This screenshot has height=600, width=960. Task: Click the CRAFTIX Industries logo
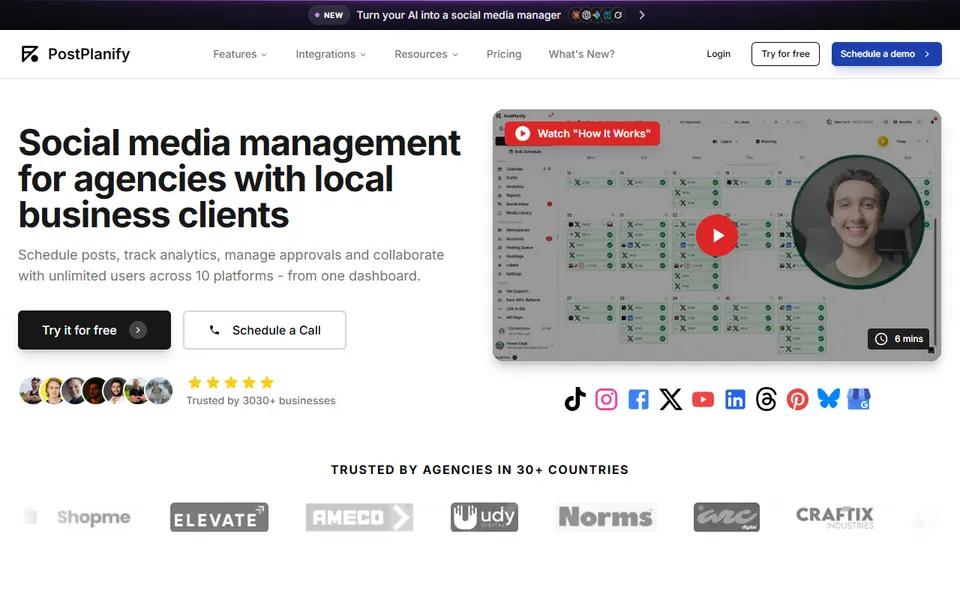pos(834,517)
